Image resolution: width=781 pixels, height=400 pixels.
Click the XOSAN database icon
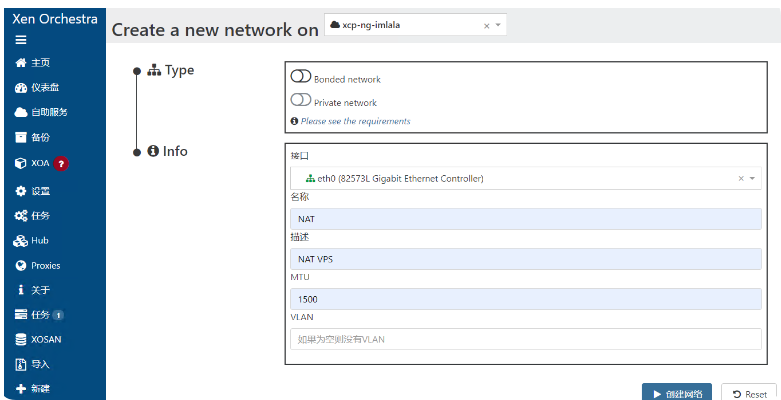[x=20, y=340]
